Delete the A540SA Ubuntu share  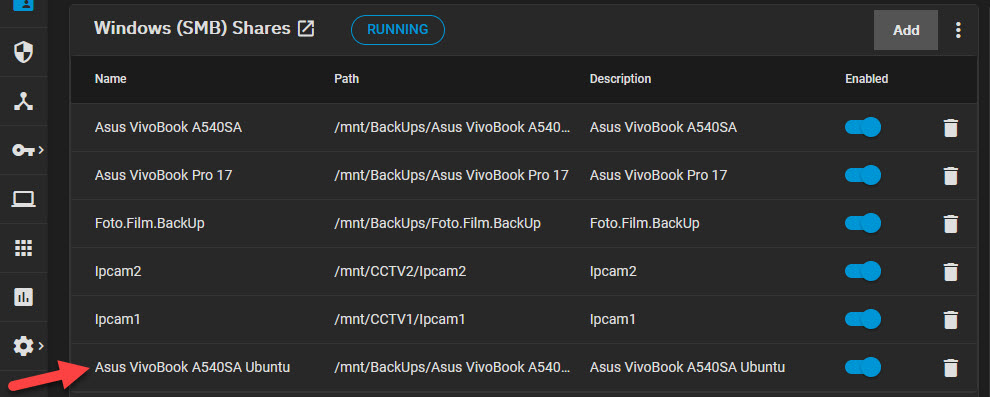(x=950, y=367)
